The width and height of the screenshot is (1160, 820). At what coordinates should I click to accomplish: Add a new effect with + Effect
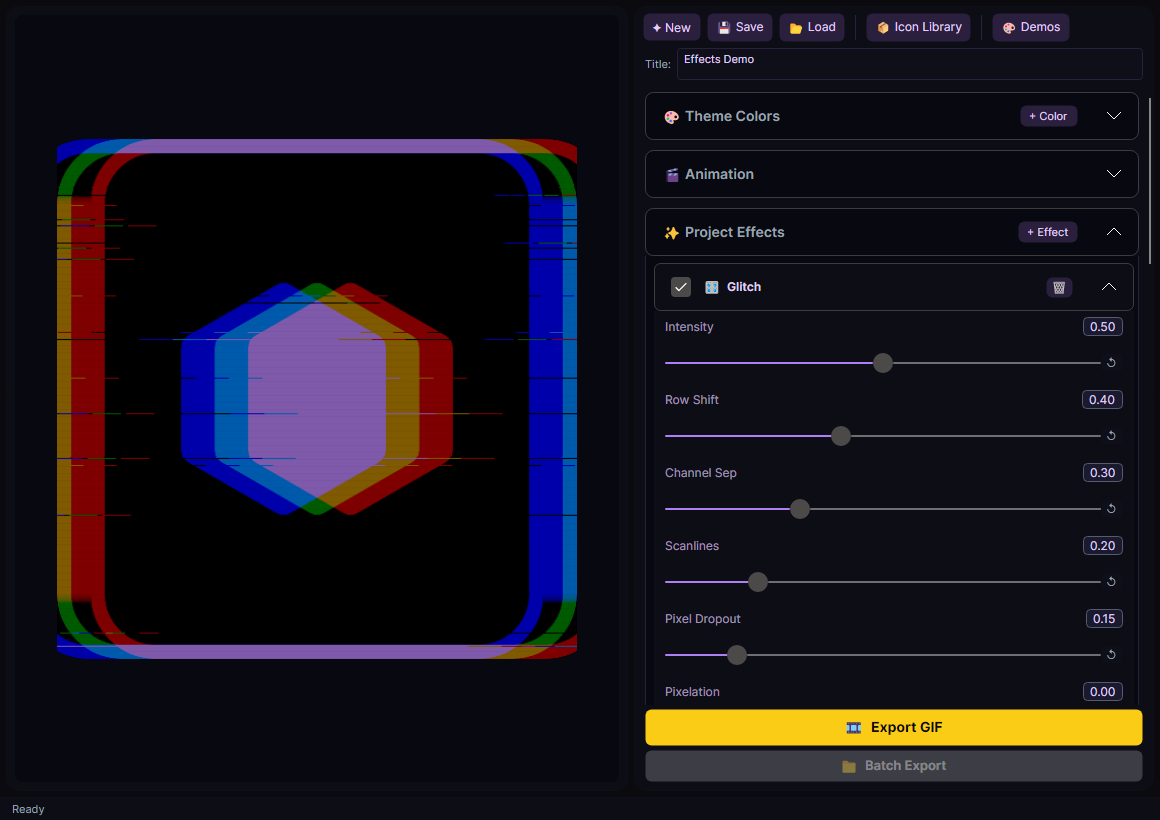coord(1047,232)
